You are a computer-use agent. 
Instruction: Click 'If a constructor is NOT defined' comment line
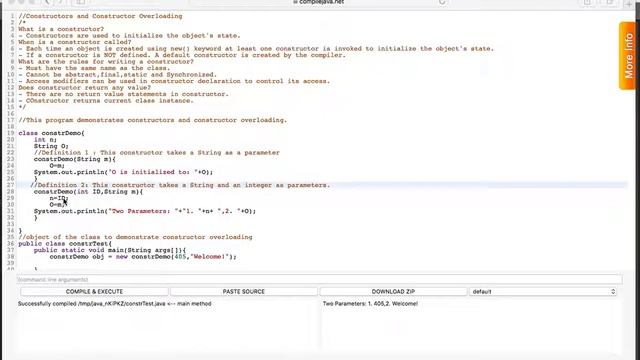click(x=182, y=55)
